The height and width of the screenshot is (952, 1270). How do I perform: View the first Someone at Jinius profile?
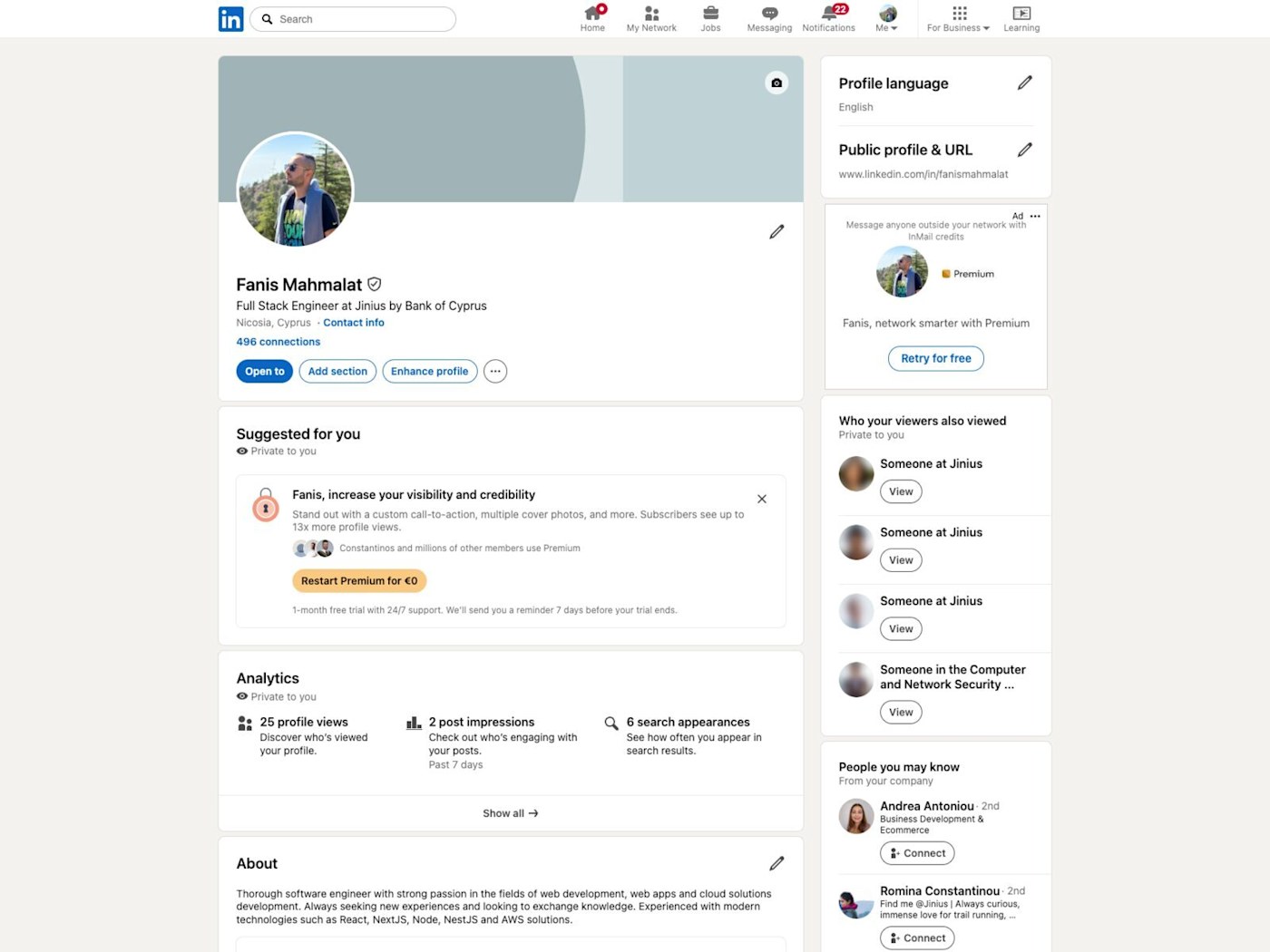pyautogui.click(x=901, y=491)
